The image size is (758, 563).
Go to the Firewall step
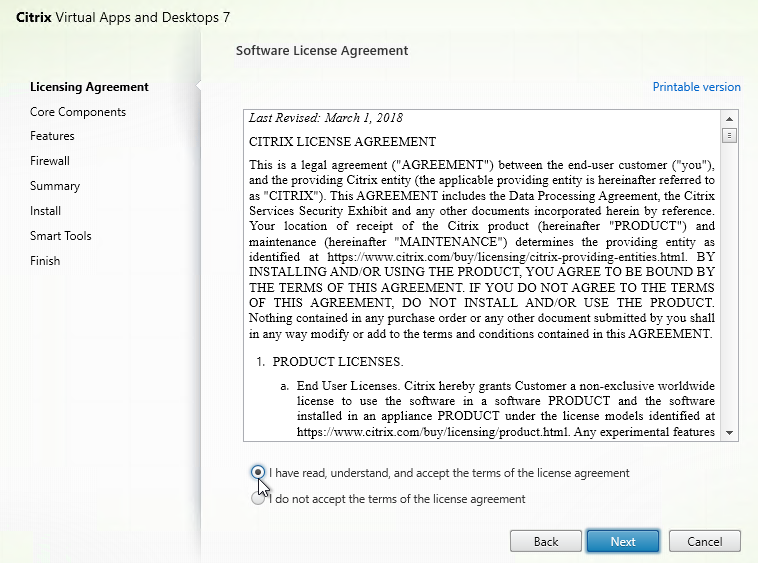50,161
